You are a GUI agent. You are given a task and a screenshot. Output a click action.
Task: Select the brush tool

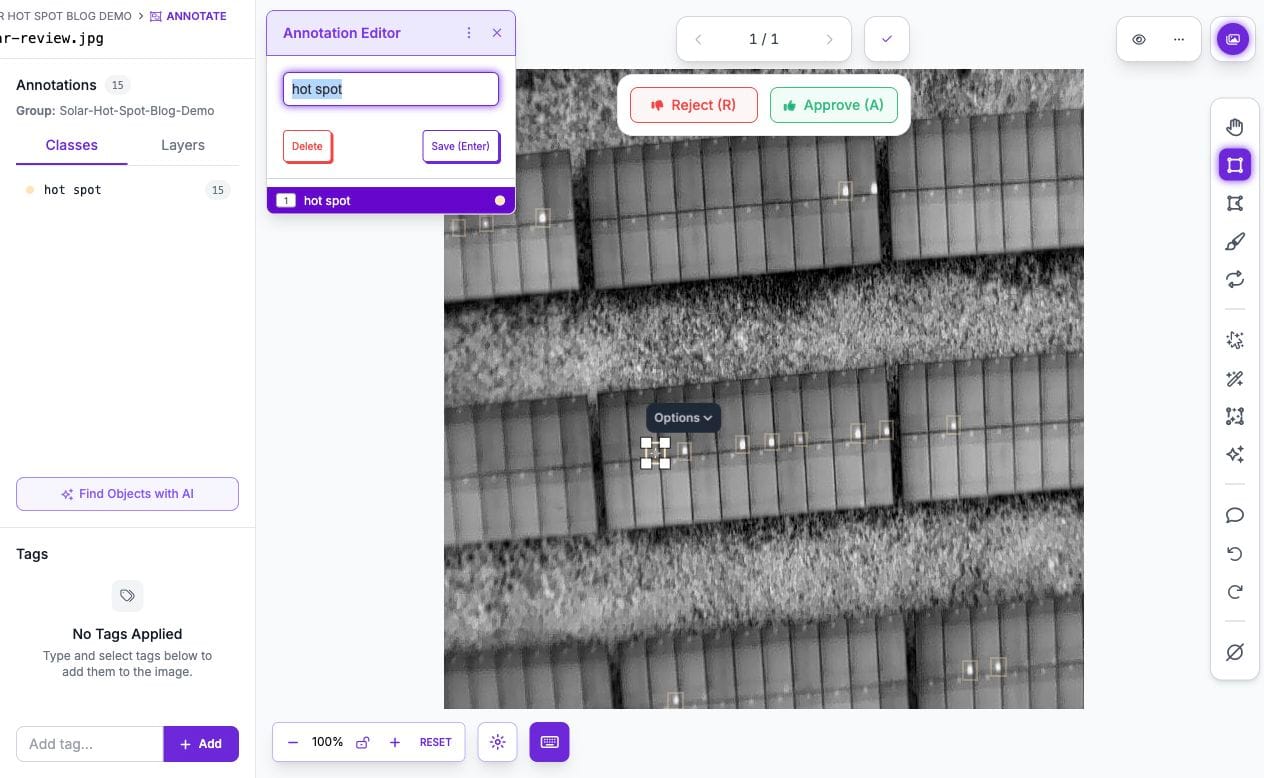1234,241
